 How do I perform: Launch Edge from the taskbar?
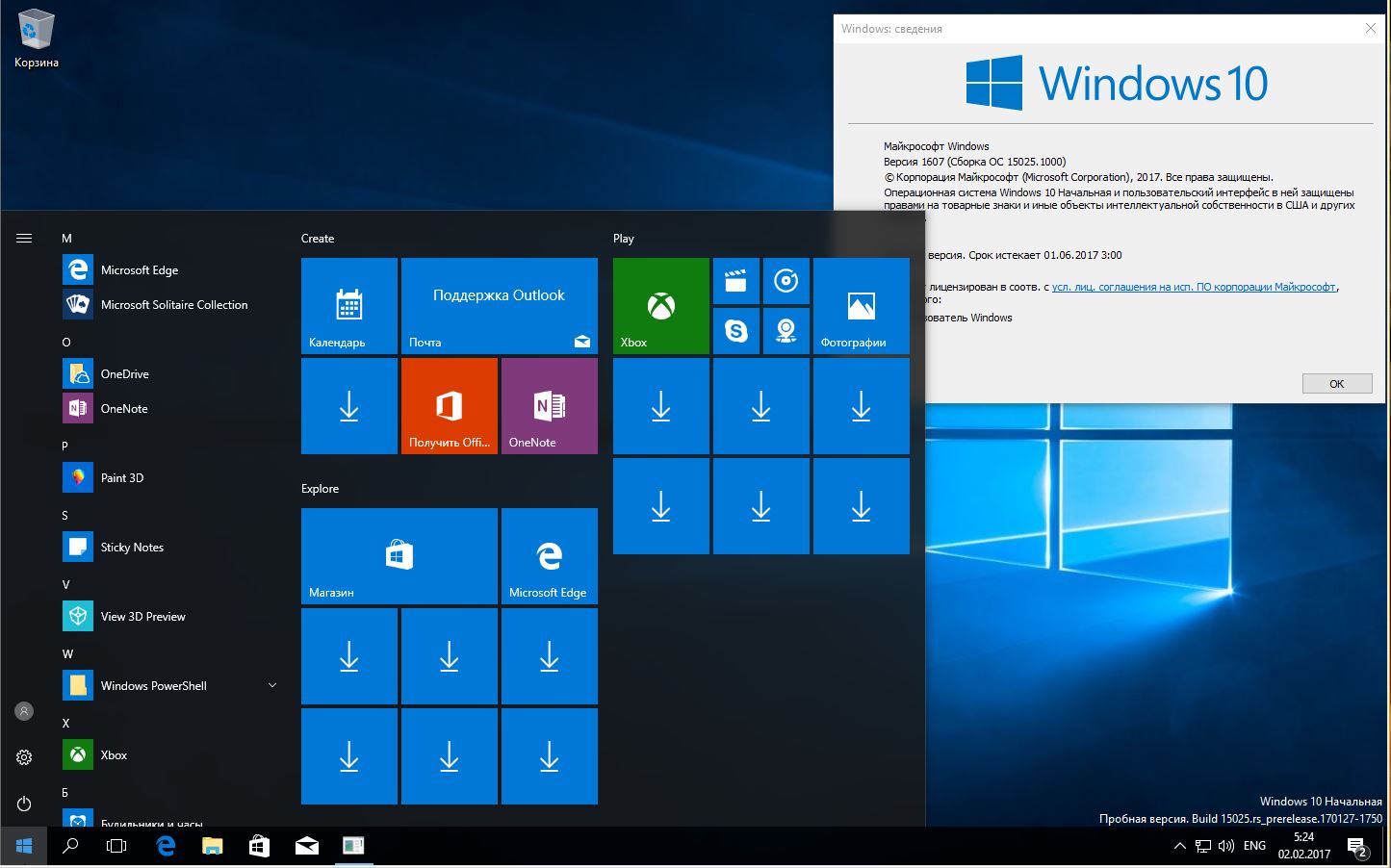click(x=166, y=846)
